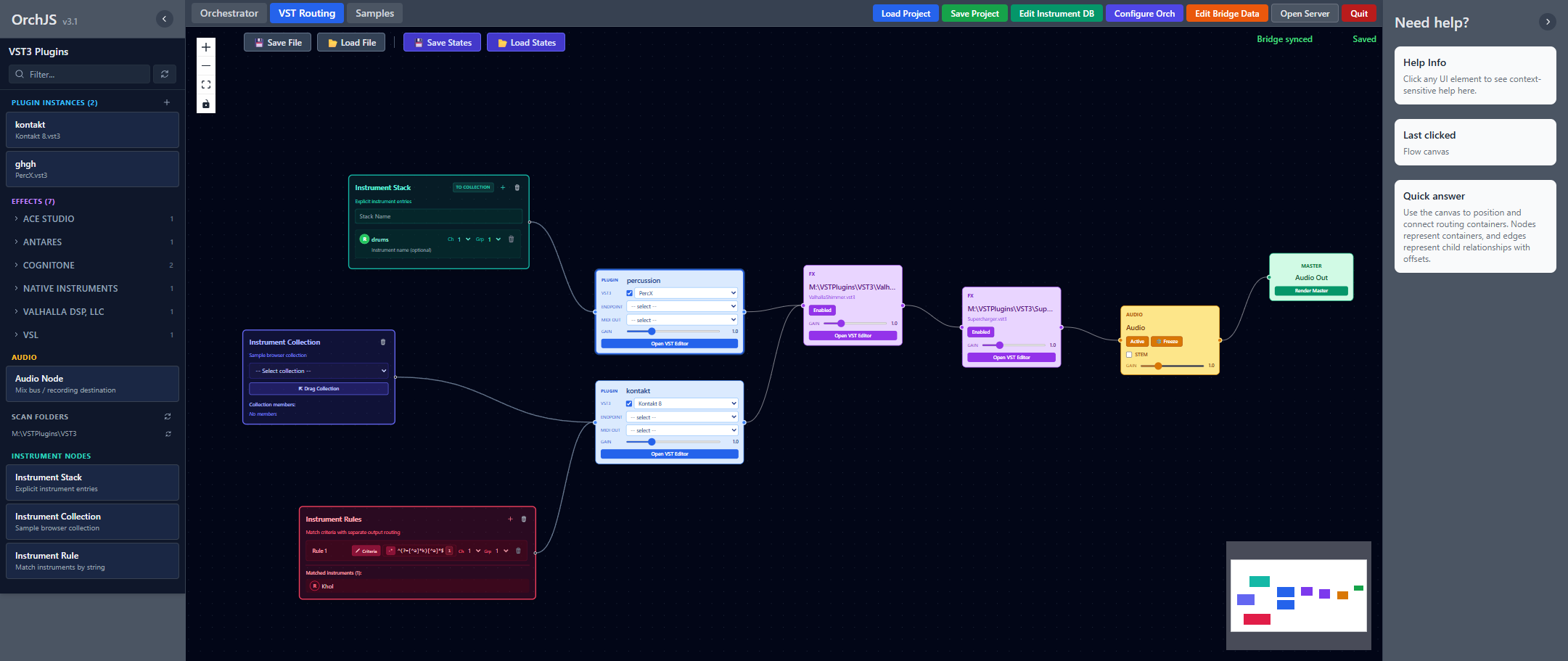Collapse the OrchJS left sidebar
The width and height of the screenshot is (1568, 661).
tap(165, 19)
